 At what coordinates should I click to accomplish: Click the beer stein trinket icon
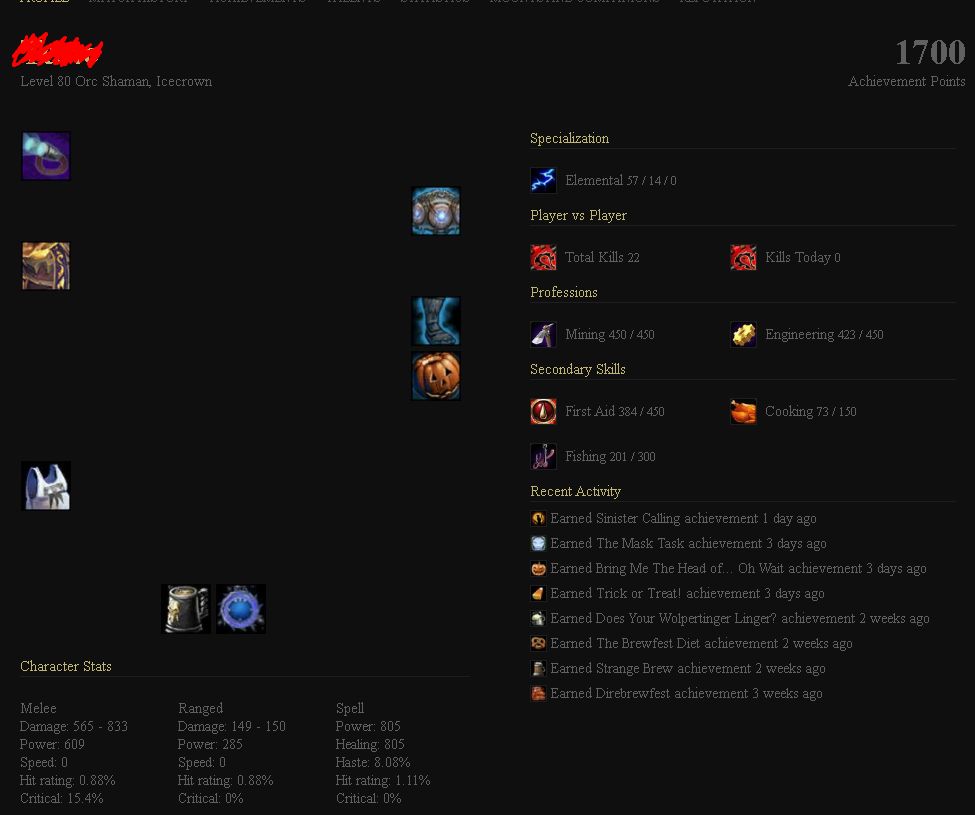click(x=186, y=609)
